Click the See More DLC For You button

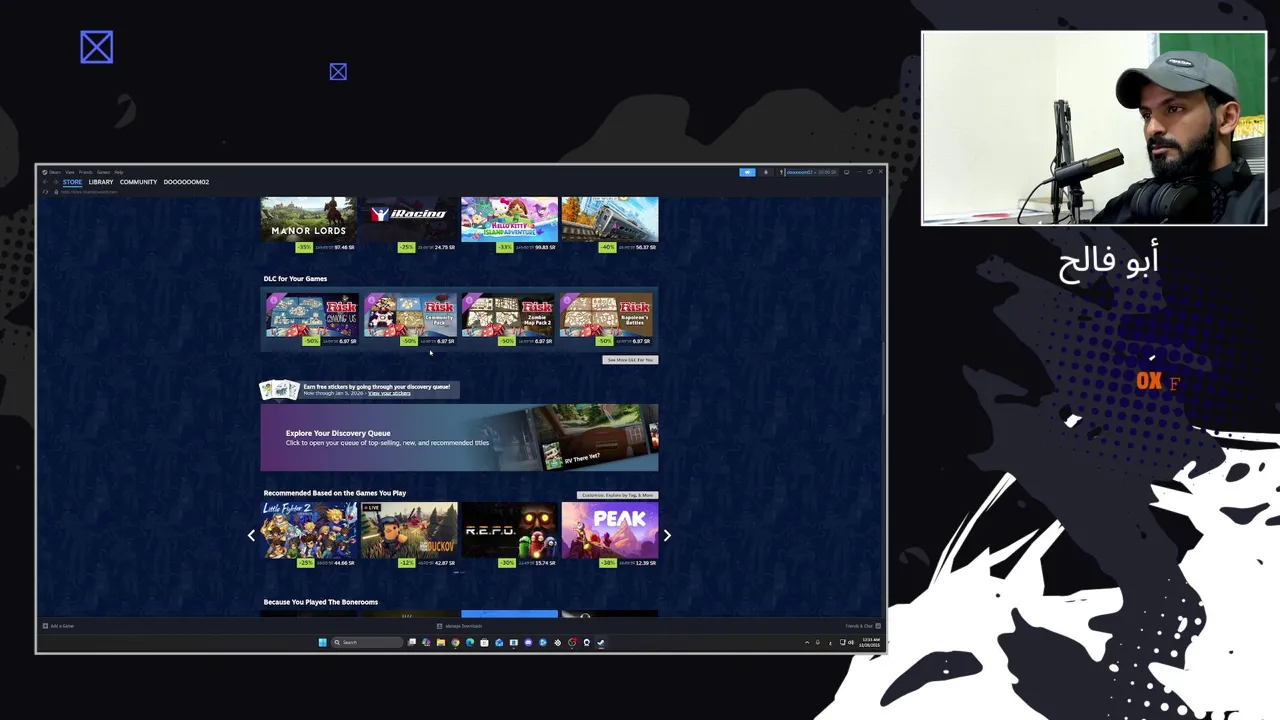pyautogui.click(x=630, y=360)
